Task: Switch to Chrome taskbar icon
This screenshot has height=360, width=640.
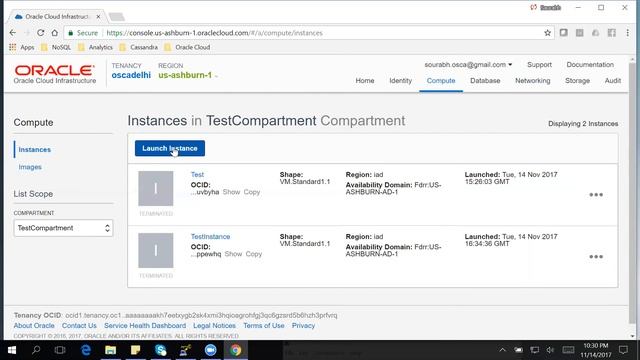Action: tap(236, 350)
